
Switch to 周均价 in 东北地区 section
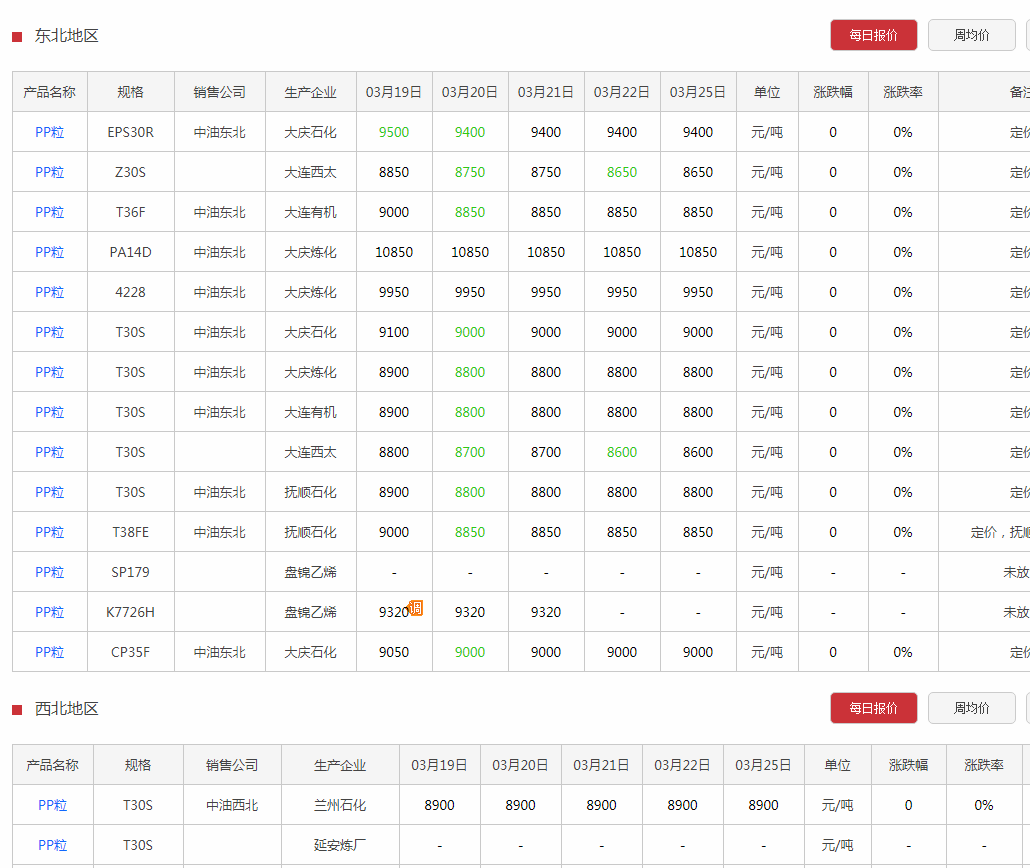tap(971, 35)
